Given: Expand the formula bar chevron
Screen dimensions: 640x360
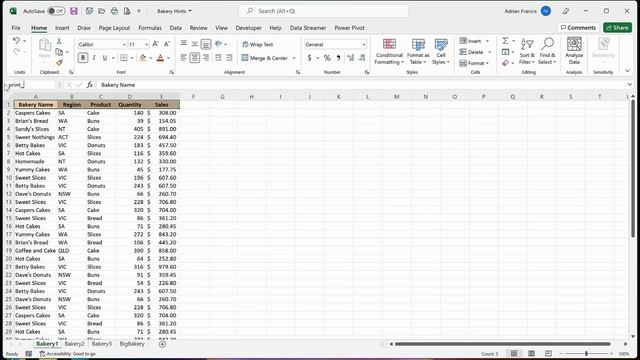Looking at the screenshot, I should pyautogui.click(x=629, y=84).
